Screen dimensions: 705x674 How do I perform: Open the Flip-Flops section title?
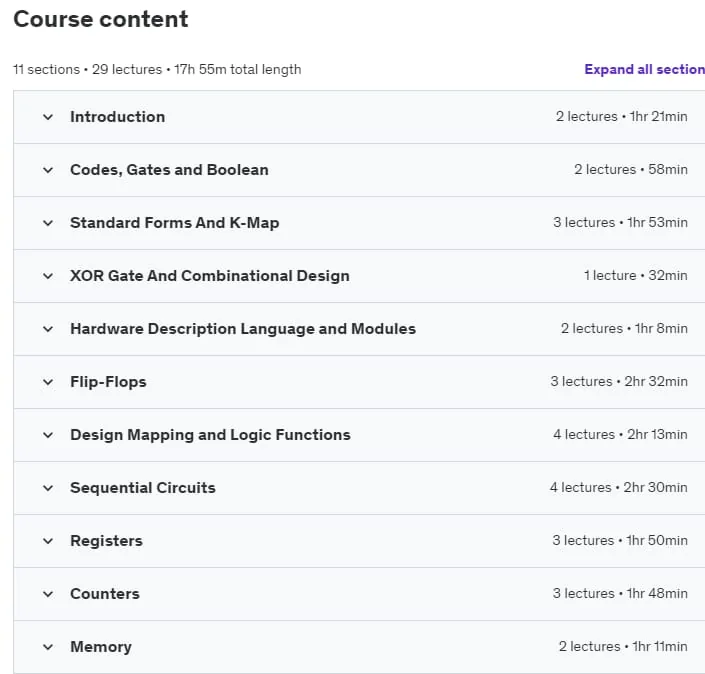tap(108, 382)
